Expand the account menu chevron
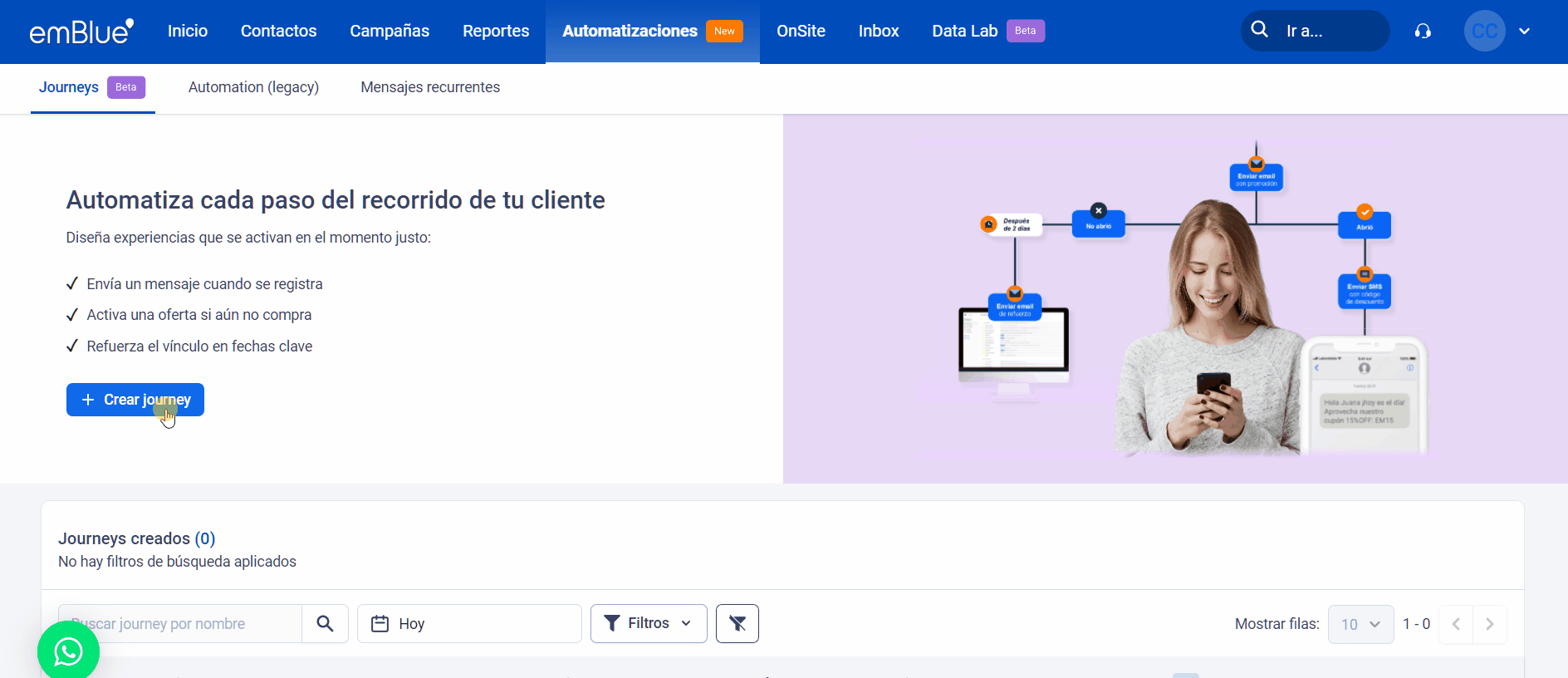 (1524, 32)
